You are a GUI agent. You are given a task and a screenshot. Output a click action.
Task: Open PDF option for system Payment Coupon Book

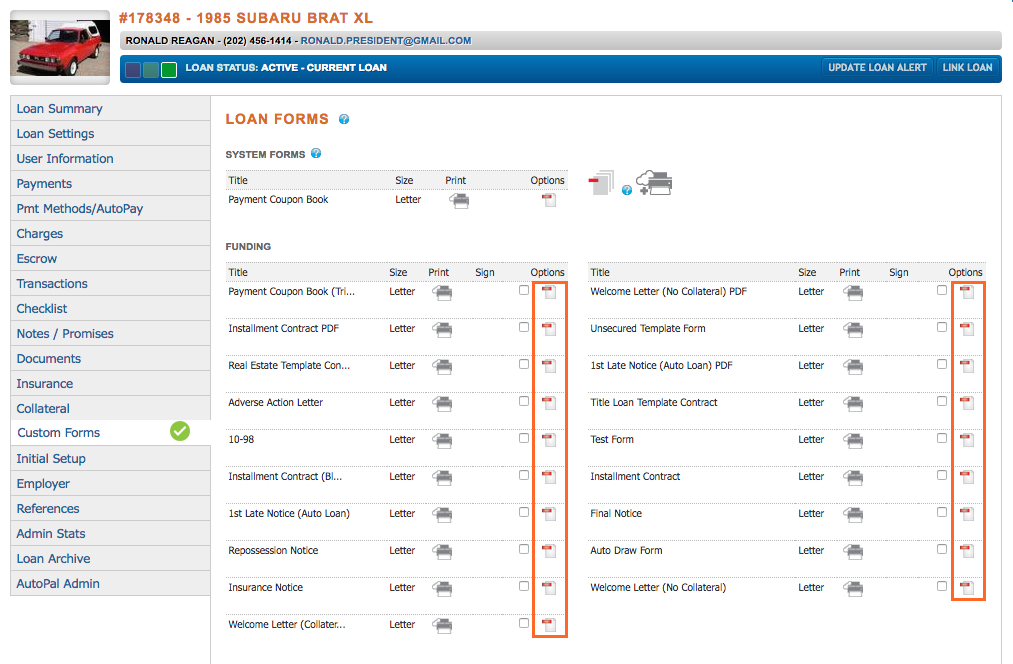coord(549,200)
